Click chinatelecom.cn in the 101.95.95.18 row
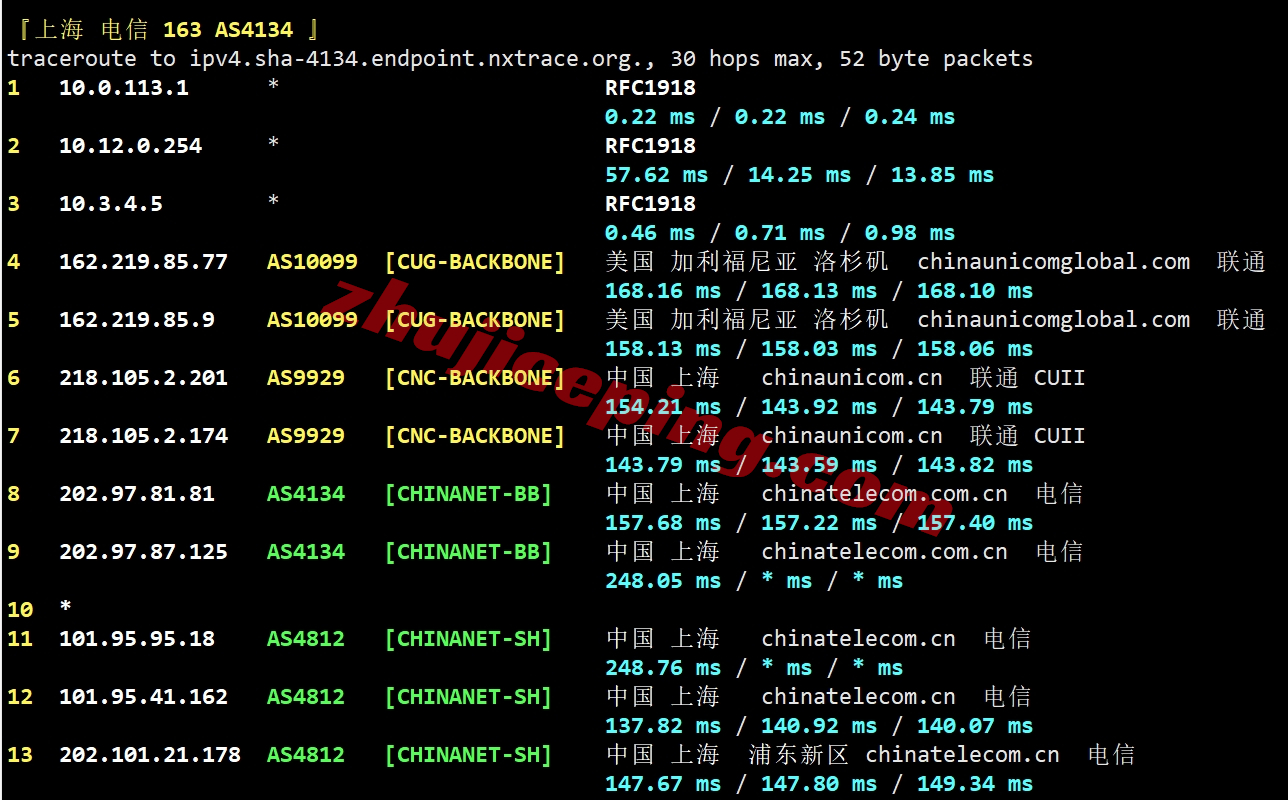This screenshot has width=1288, height=800. [859, 639]
